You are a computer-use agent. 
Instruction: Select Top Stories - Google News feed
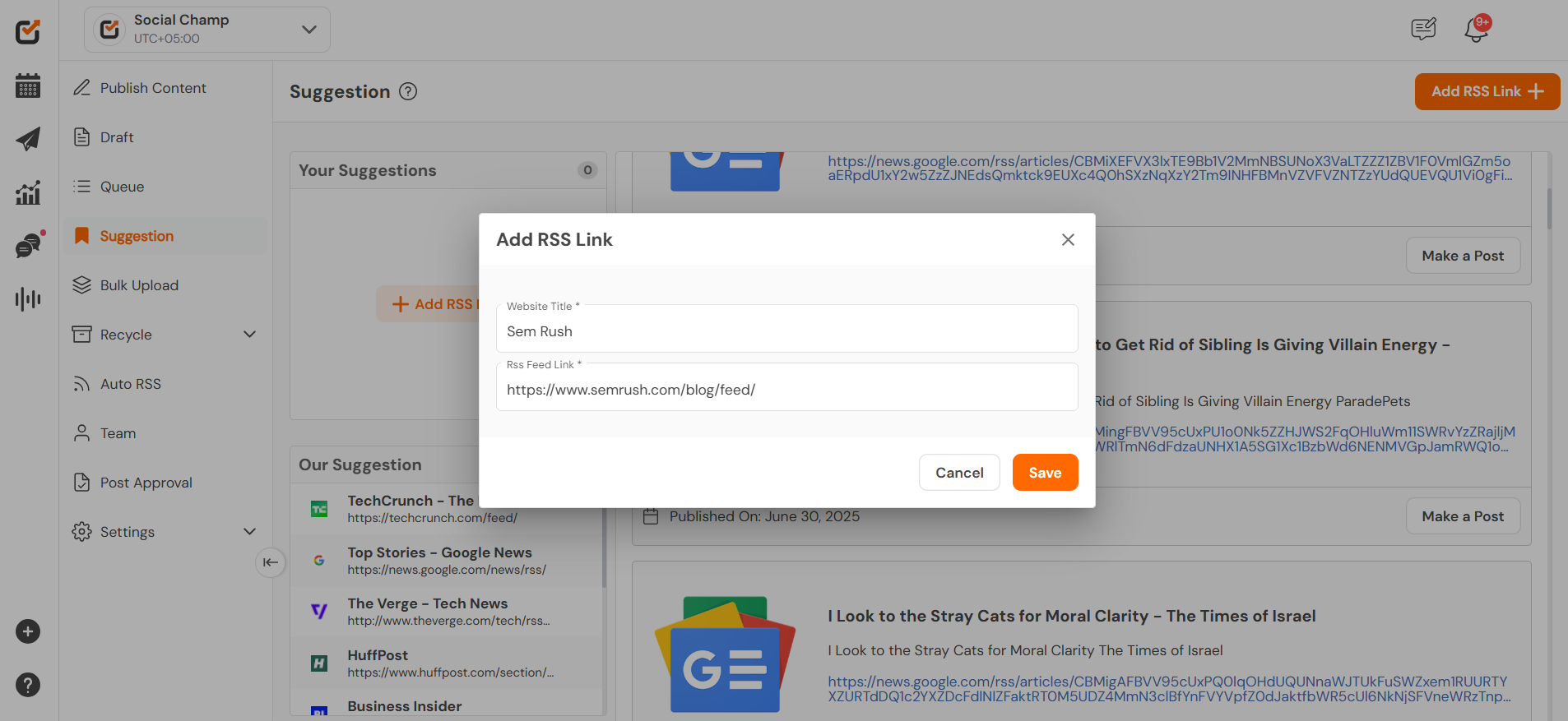coord(448,561)
